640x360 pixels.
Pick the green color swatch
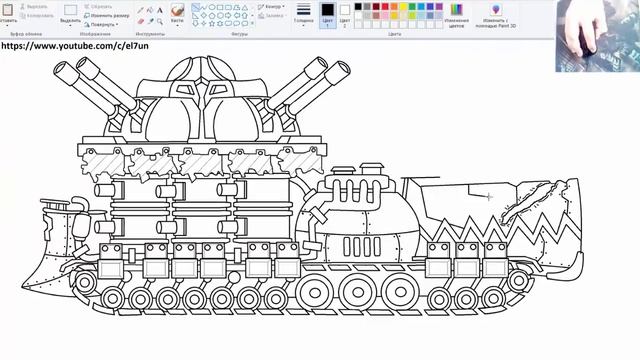(412, 7)
